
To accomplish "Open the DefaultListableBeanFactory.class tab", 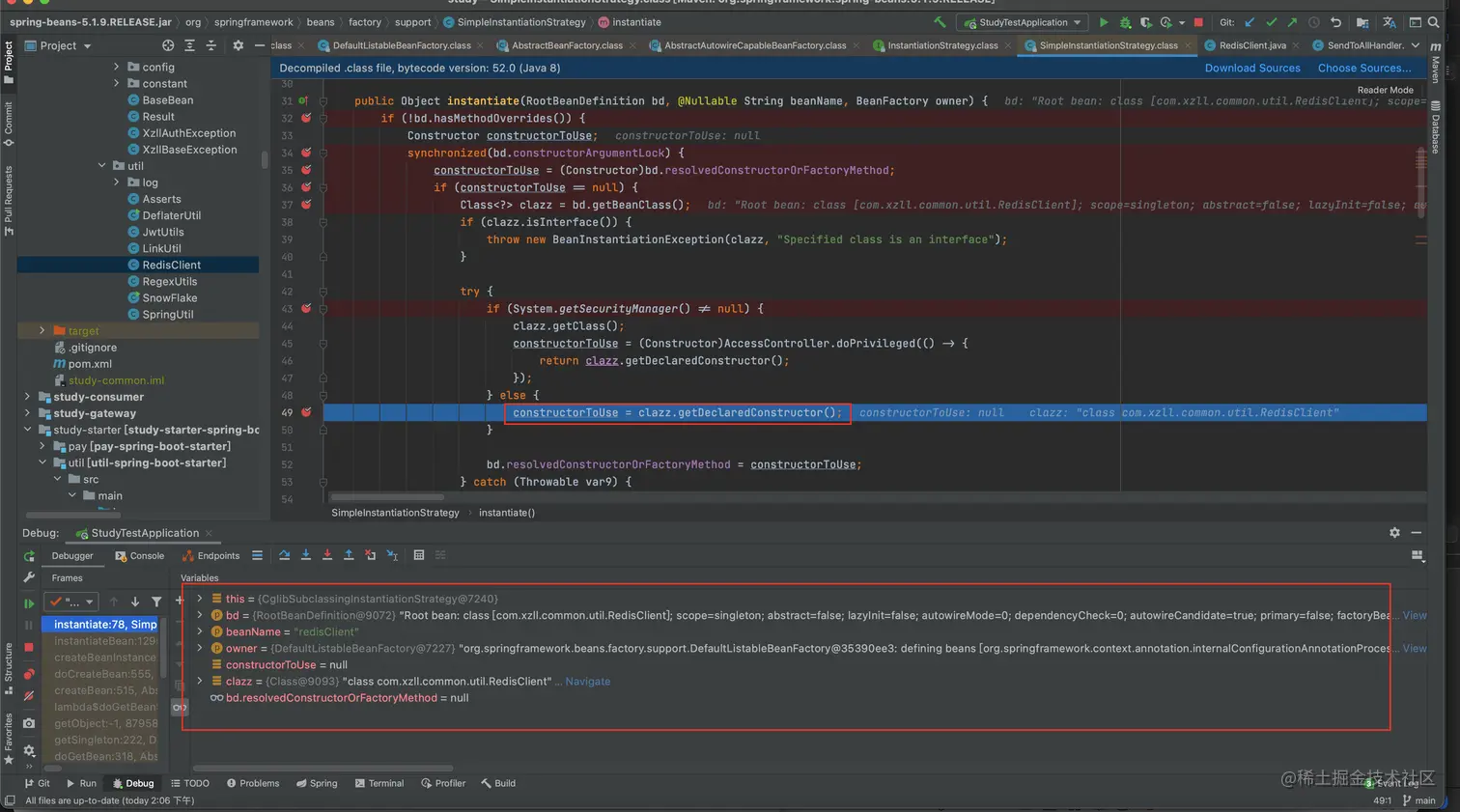I will click(401, 45).
